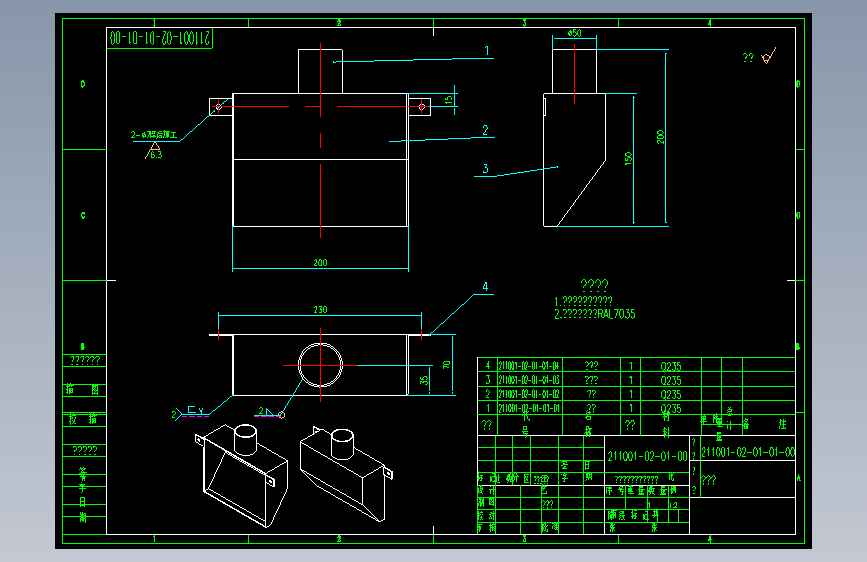Click the 15 dimension near the mounting tab
This screenshot has height=562, width=867.
pos(448,100)
